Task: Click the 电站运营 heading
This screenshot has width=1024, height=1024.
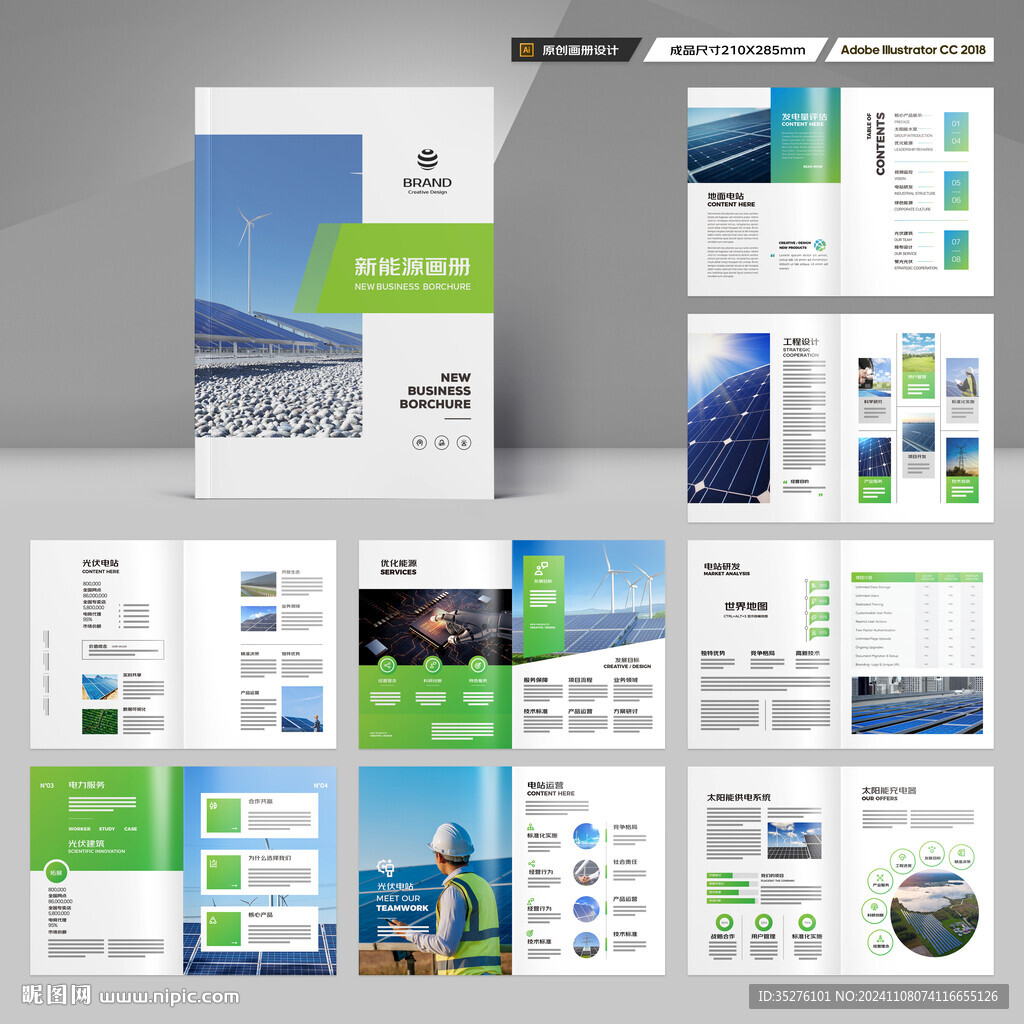Action: click(x=545, y=784)
